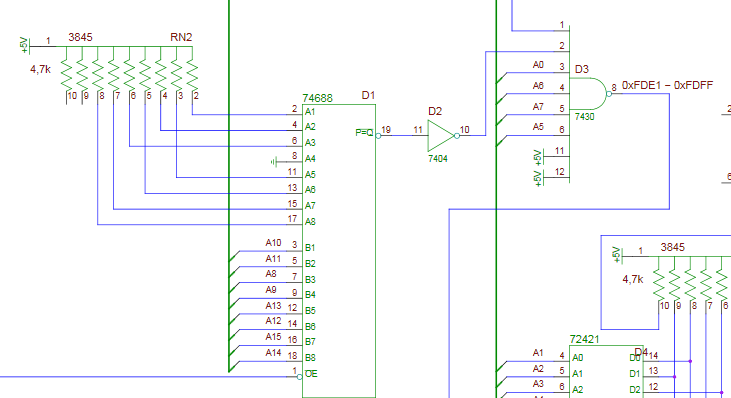Select RN2 resistor ending at pin 10
Screen dimensions: 731x398
(66, 75)
